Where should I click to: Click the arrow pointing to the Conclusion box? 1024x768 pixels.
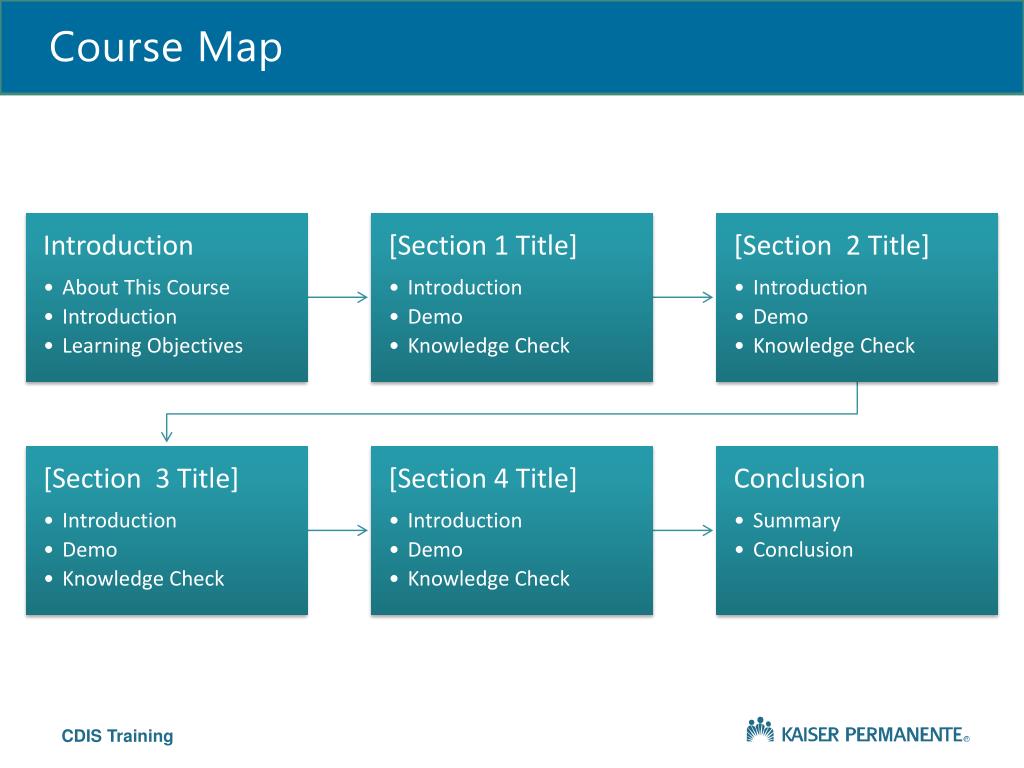coord(683,530)
